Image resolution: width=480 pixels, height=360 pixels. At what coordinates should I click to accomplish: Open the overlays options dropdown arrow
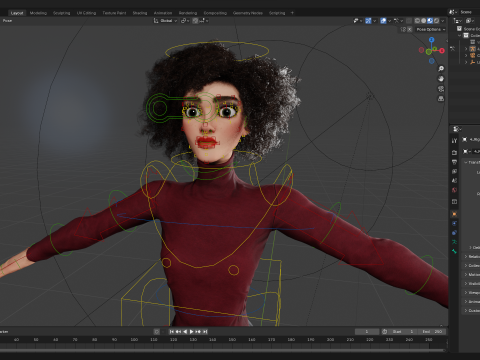click(389, 21)
